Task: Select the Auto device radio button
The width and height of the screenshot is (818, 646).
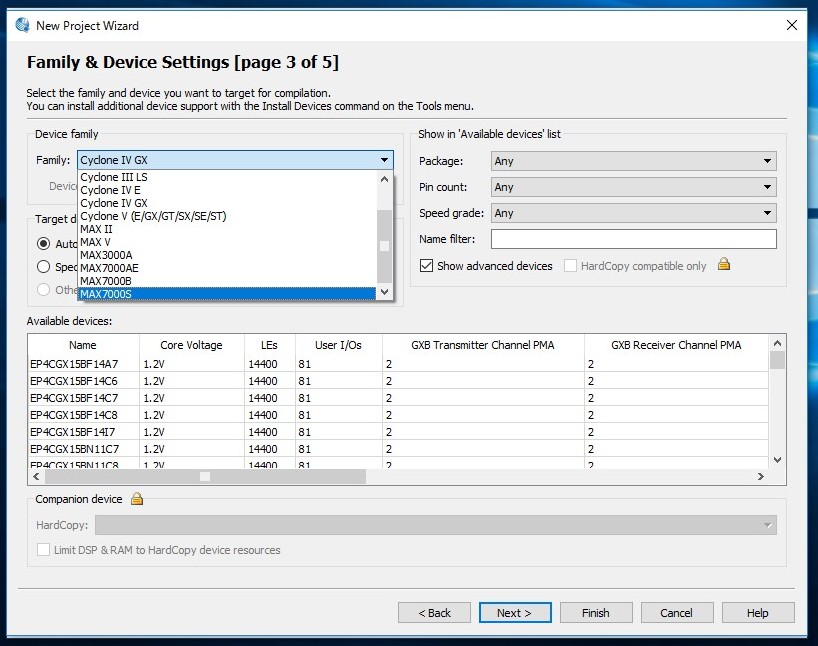Action: coord(43,243)
